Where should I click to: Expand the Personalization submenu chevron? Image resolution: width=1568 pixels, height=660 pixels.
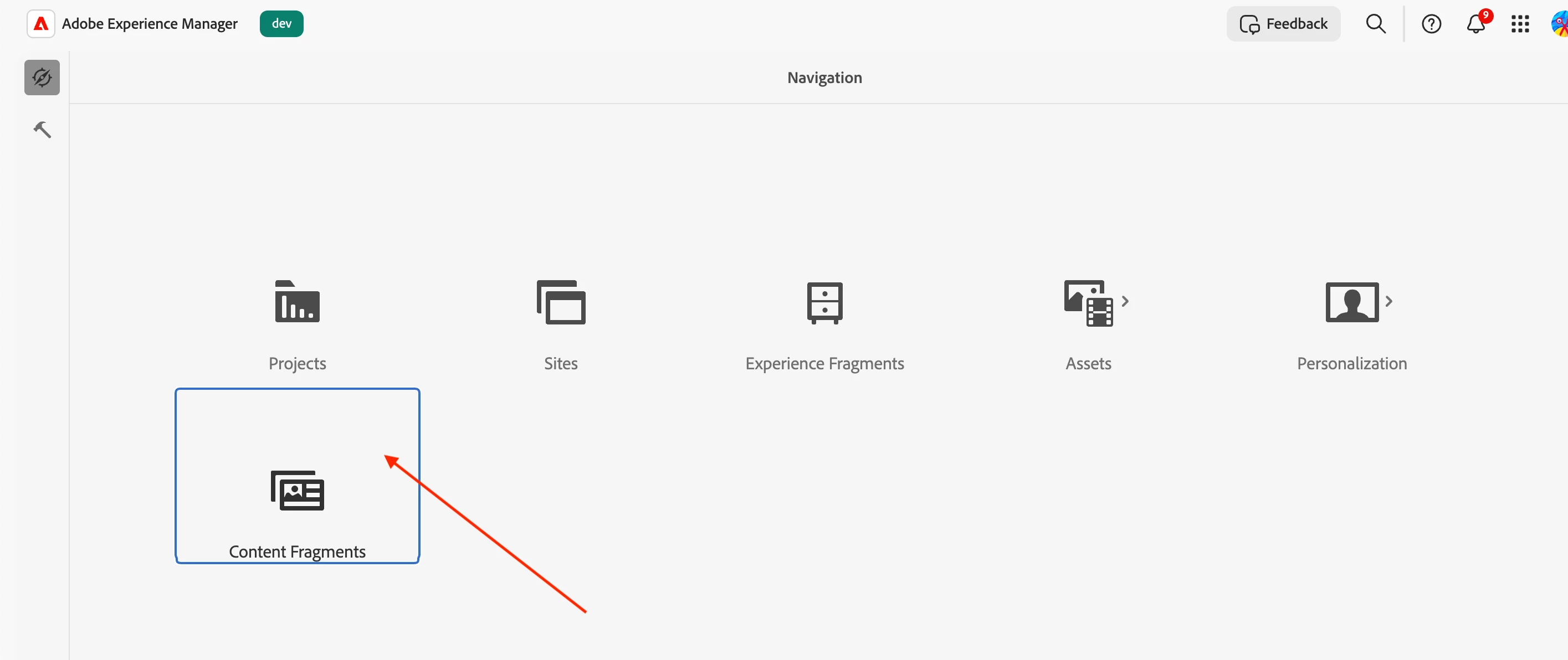tap(1388, 301)
